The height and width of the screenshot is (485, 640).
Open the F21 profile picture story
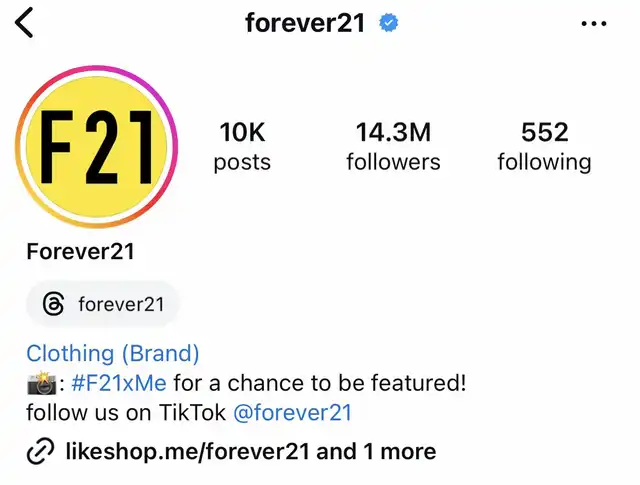click(96, 146)
